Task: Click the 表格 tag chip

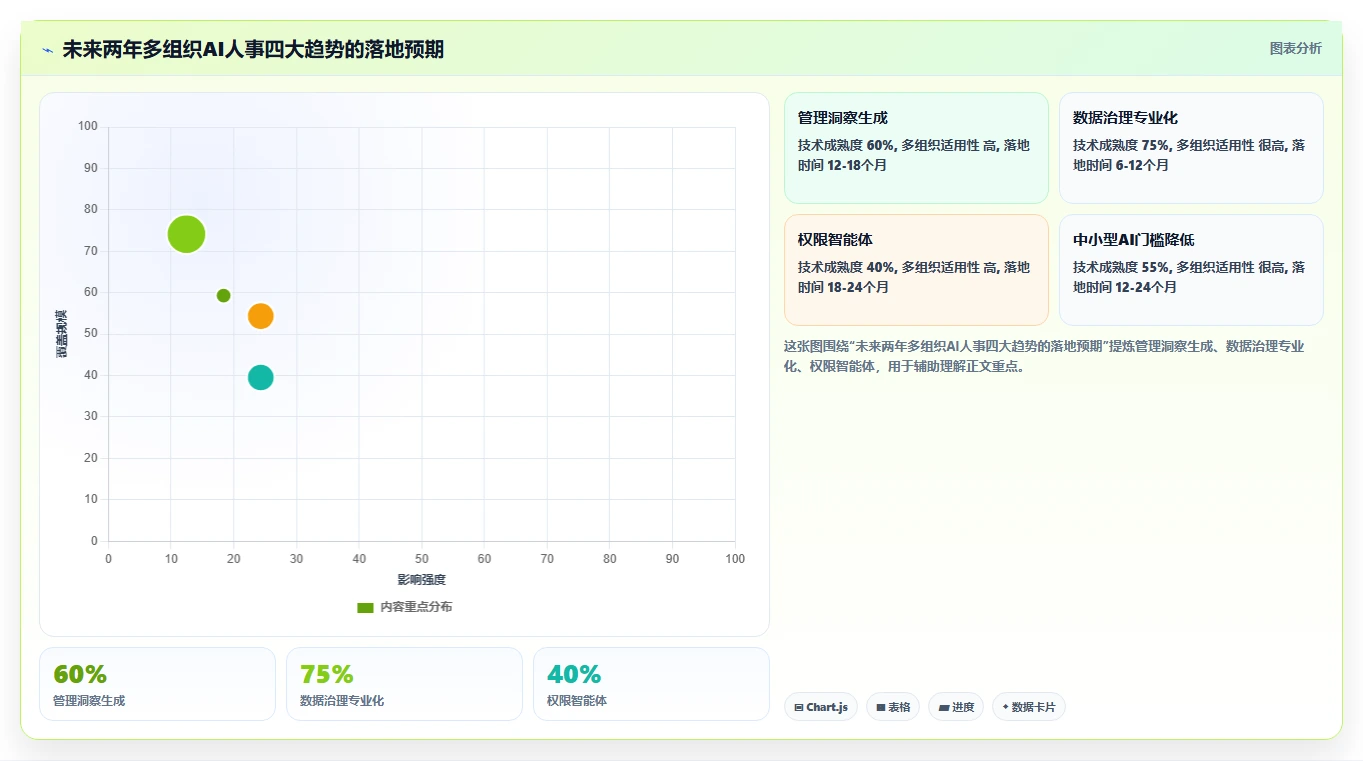Action: (893, 707)
